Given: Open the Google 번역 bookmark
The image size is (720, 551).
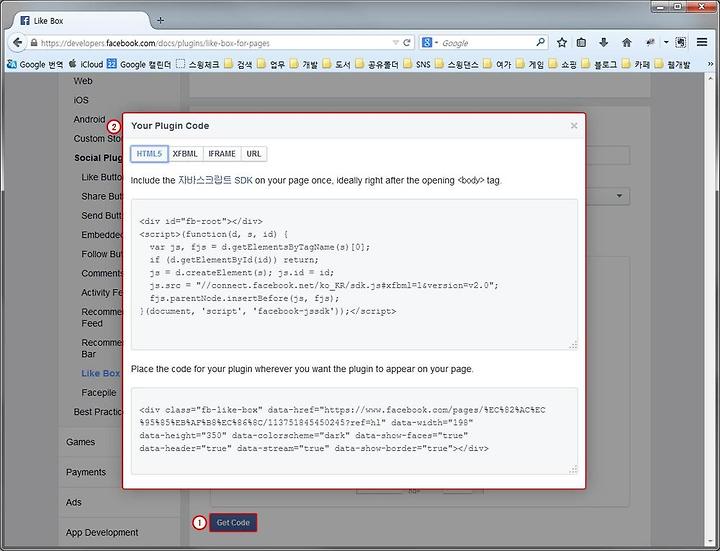Looking at the screenshot, I should point(35,64).
